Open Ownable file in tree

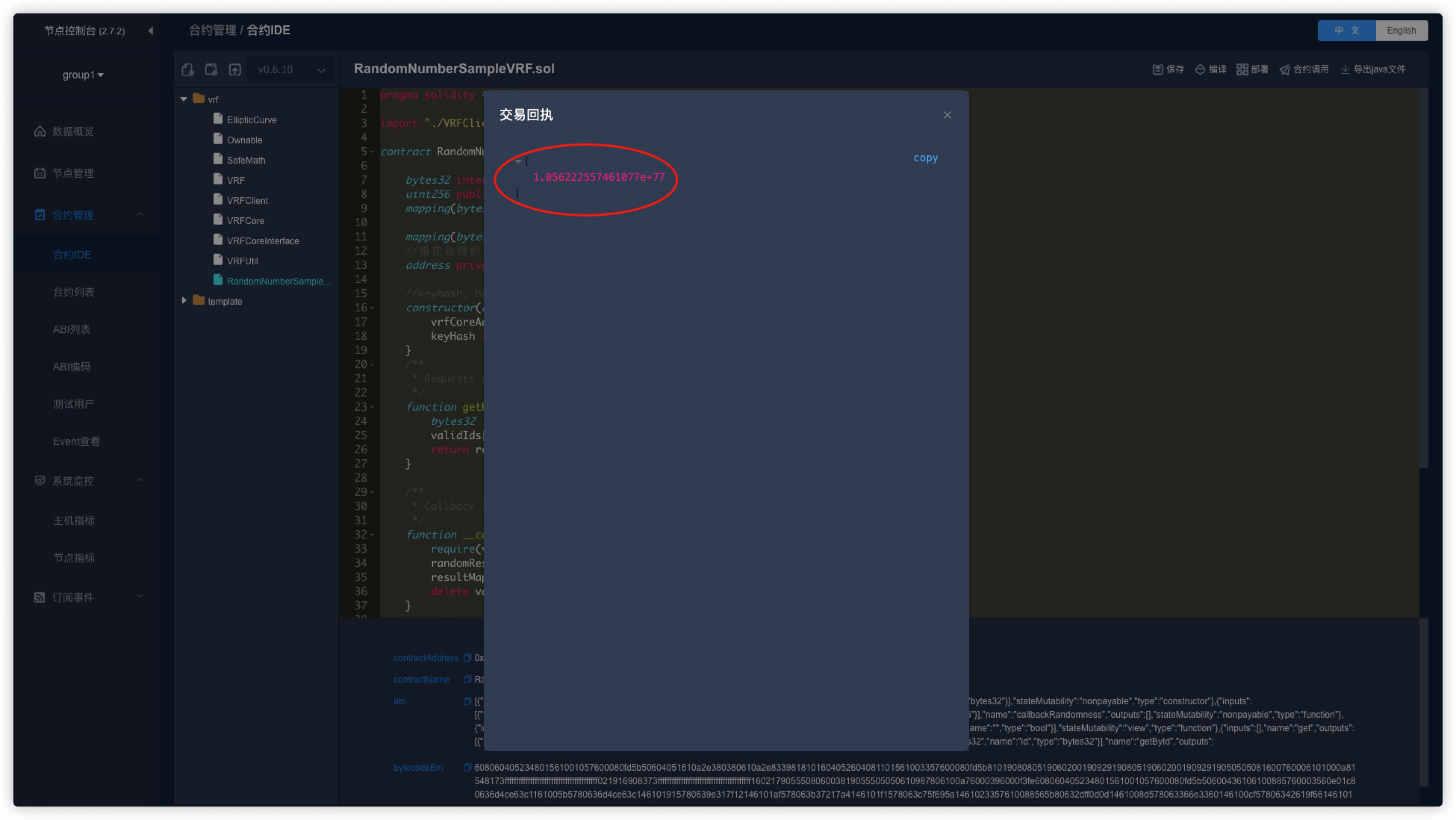pos(244,140)
